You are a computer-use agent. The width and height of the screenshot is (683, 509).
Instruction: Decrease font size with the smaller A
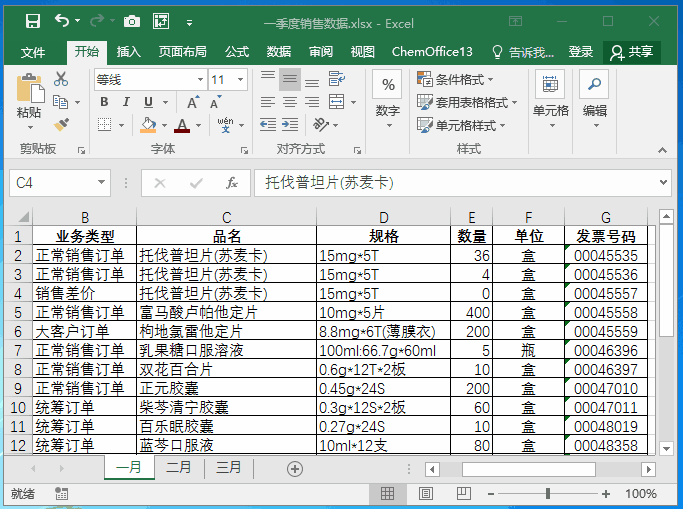click(215, 102)
